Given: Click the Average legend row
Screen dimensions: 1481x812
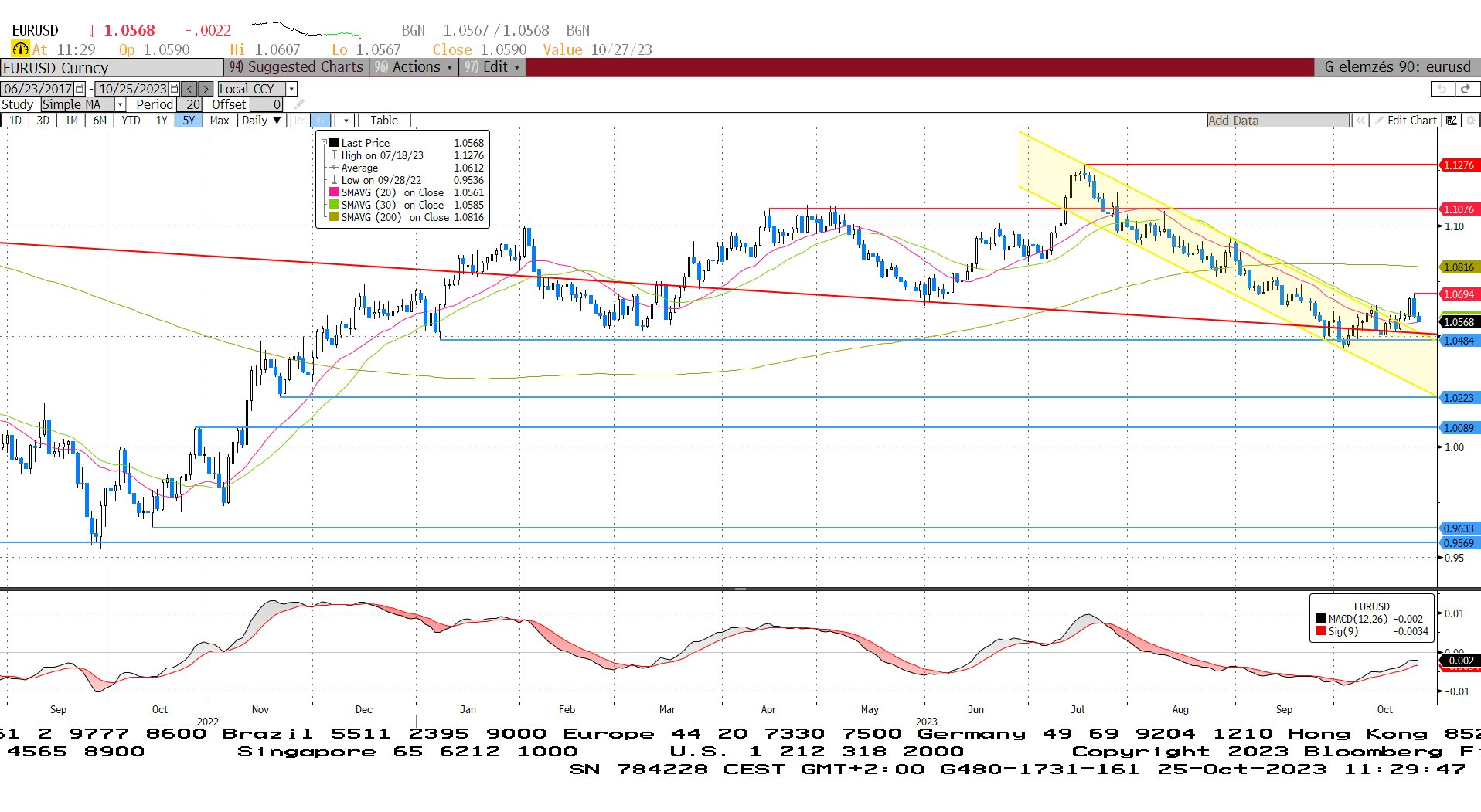Looking at the screenshot, I should click(x=407, y=168).
